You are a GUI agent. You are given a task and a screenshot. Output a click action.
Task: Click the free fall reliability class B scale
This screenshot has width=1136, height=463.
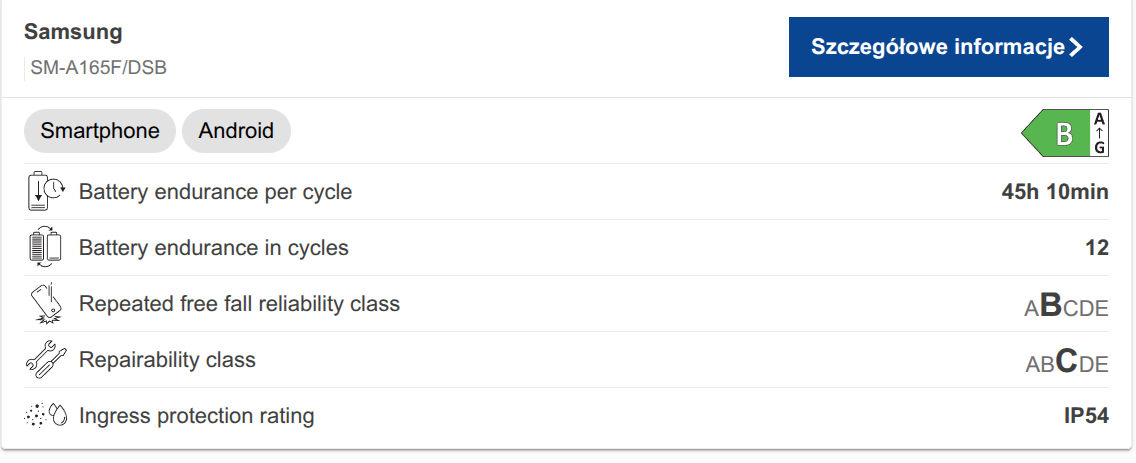coord(1066,306)
